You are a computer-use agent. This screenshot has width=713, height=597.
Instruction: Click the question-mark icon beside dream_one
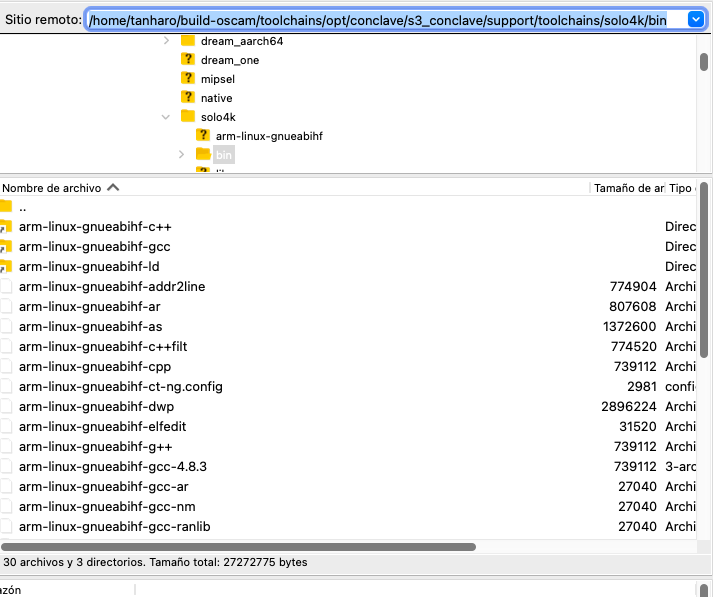(187, 60)
